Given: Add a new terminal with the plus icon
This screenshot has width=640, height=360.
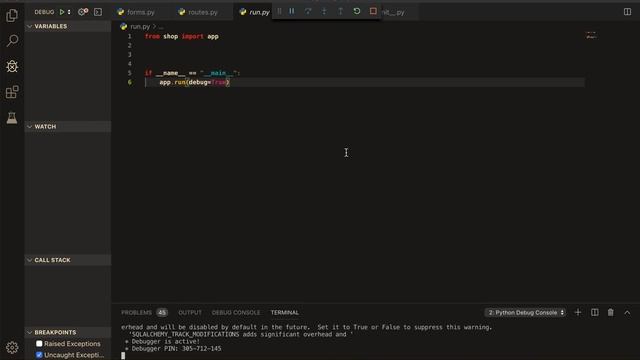Looking at the screenshot, I should pyautogui.click(x=578, y=313).
